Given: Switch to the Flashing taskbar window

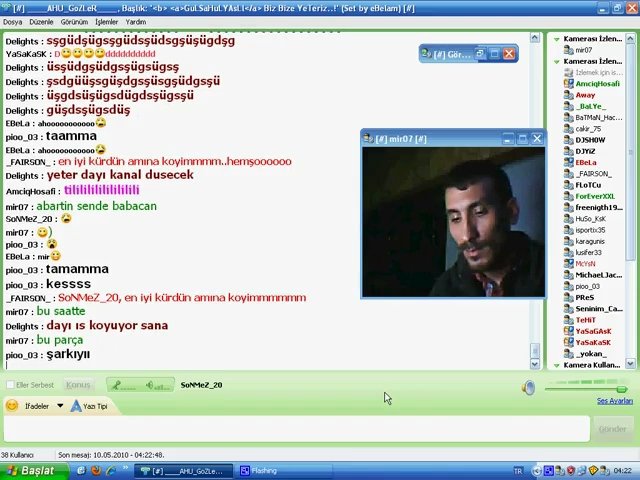Looking at the screenshot, I should click(284, 471).
